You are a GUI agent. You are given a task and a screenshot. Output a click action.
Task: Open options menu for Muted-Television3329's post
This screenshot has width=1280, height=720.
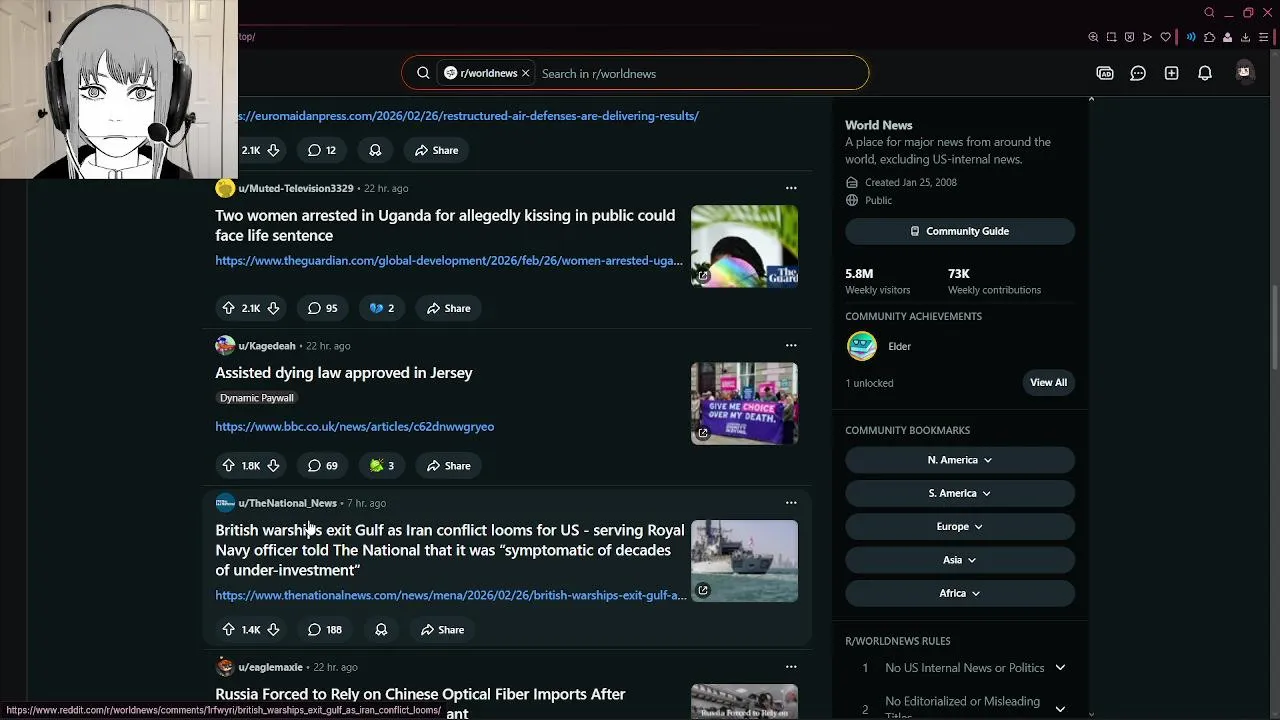click(791, 188)
